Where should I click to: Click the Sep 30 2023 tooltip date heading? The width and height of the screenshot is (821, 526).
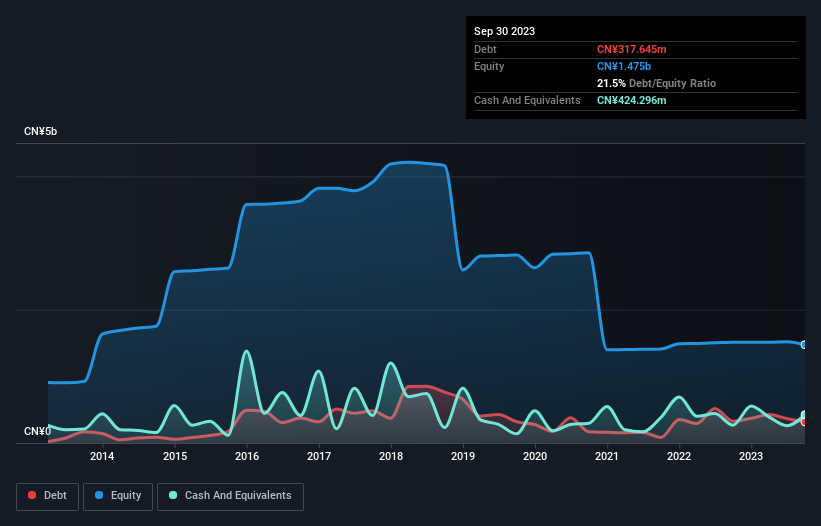504,31
